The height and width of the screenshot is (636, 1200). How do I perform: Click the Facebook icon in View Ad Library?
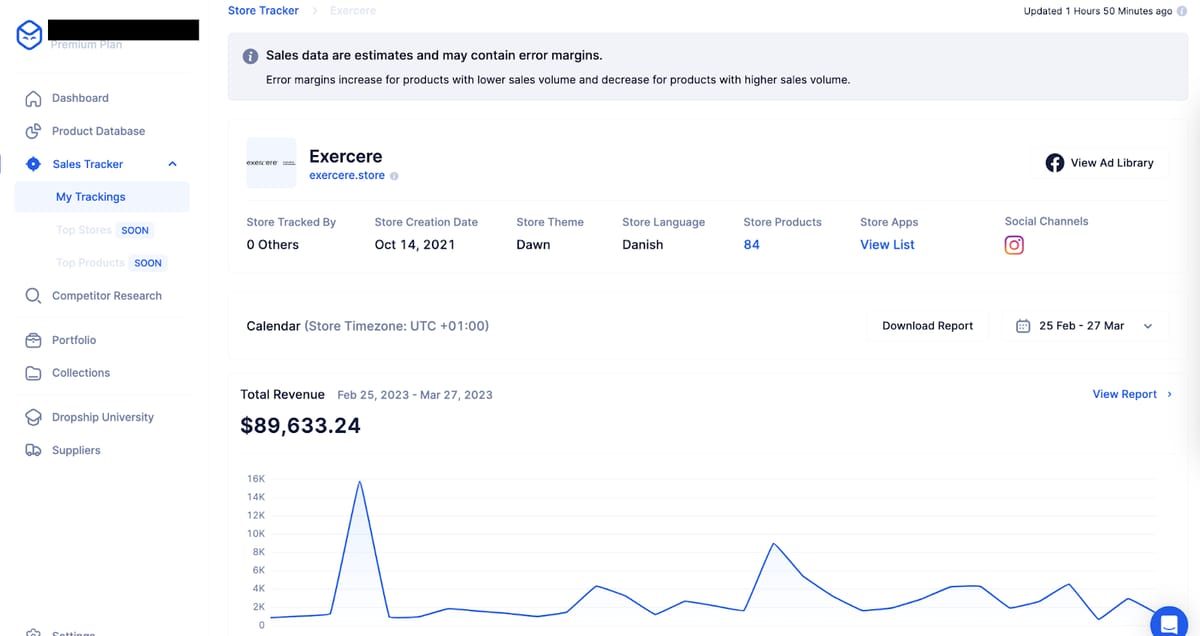(1054, 163)
